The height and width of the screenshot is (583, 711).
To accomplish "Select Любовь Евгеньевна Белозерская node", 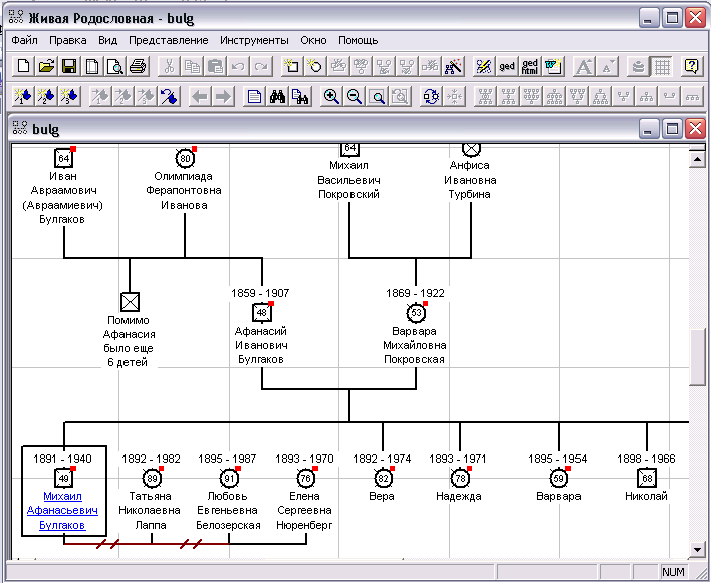I will [229, 478].
